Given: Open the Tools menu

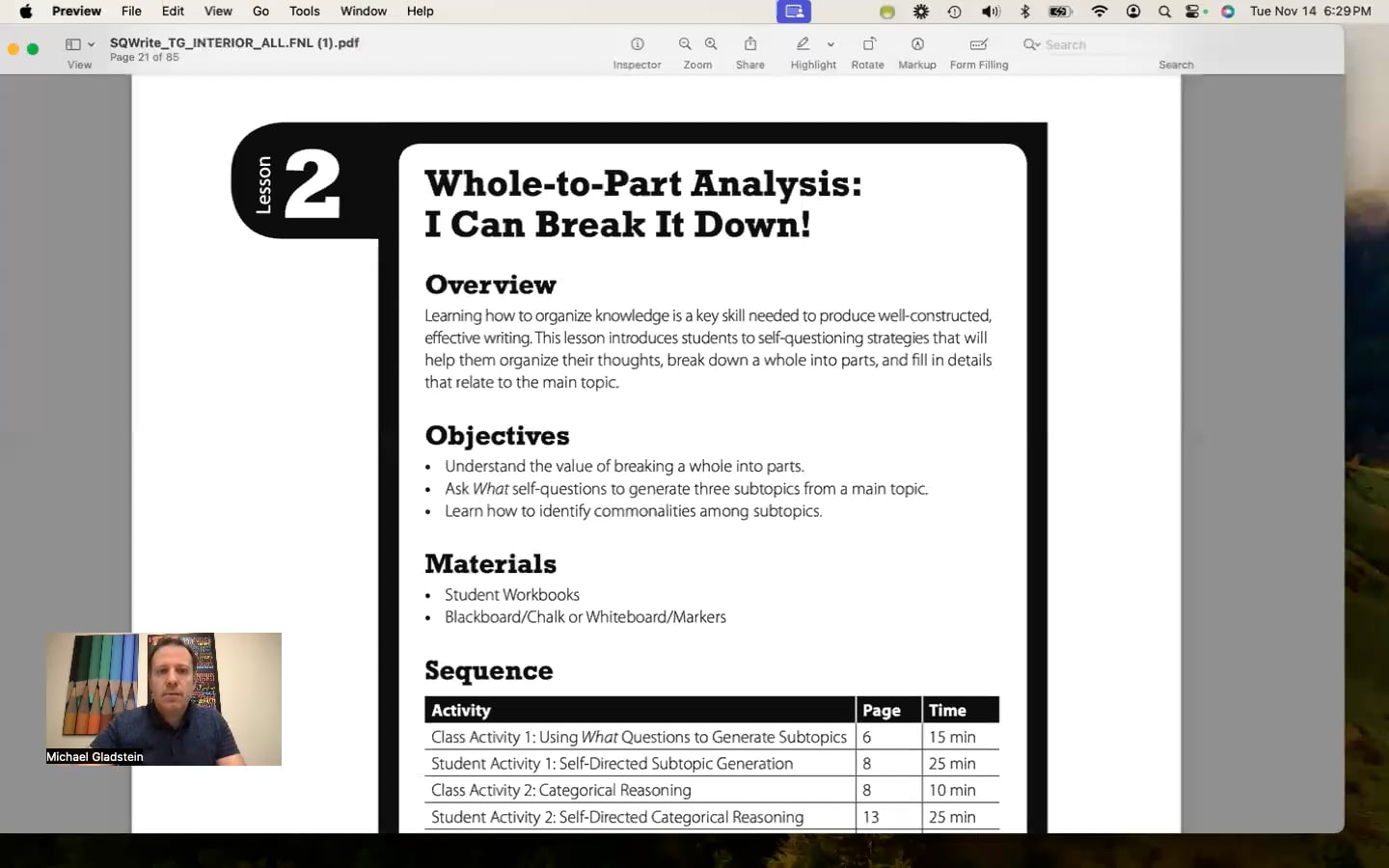Looking at the screenshot, I should pyautogui.click(x=304, y=11).
